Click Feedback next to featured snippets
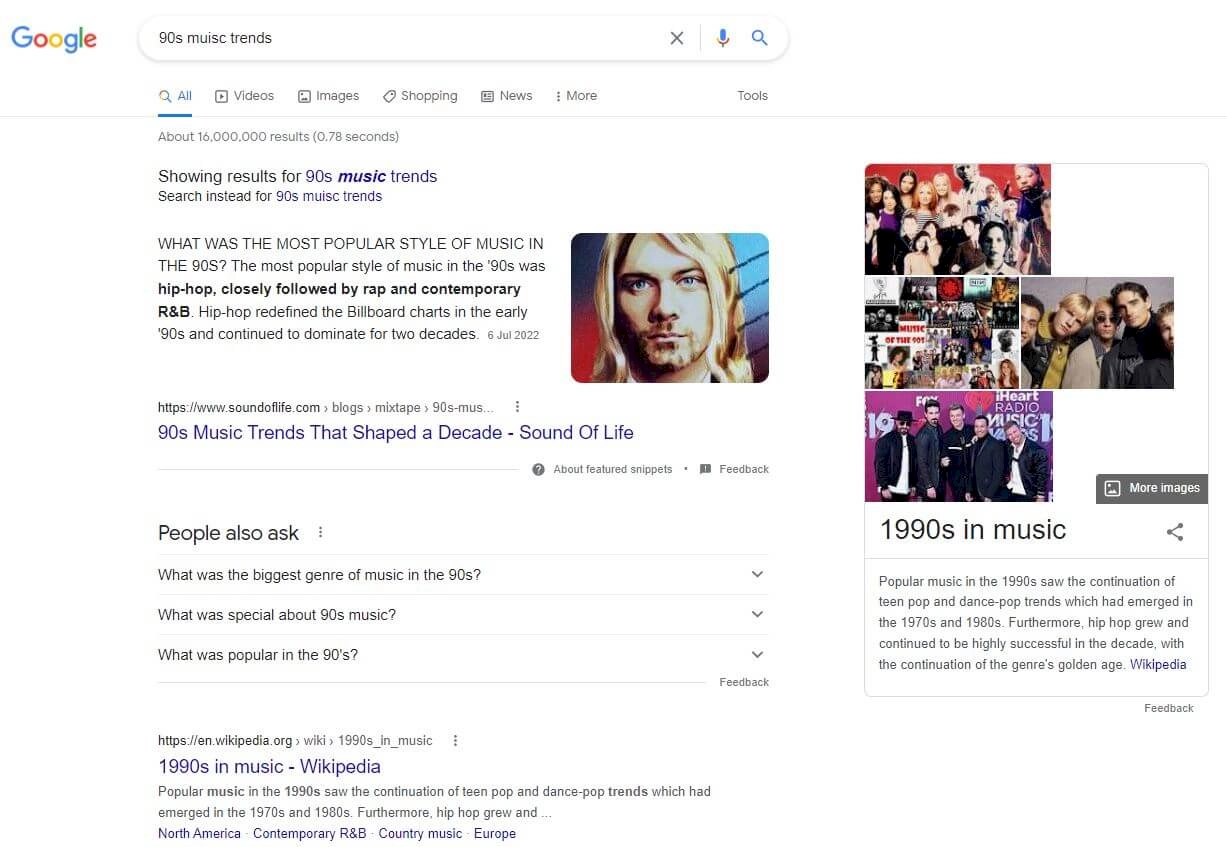The width and height of the screenshot is (1226, 847). 744,469
